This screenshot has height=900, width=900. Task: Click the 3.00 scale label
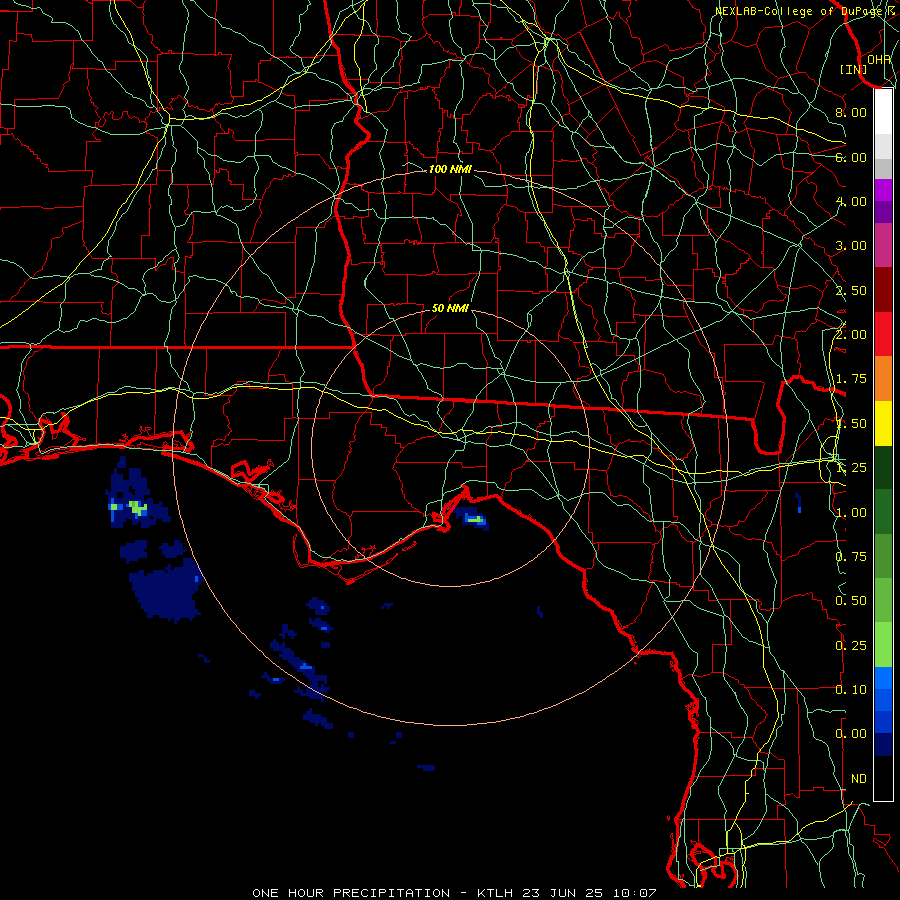point(851,246)
